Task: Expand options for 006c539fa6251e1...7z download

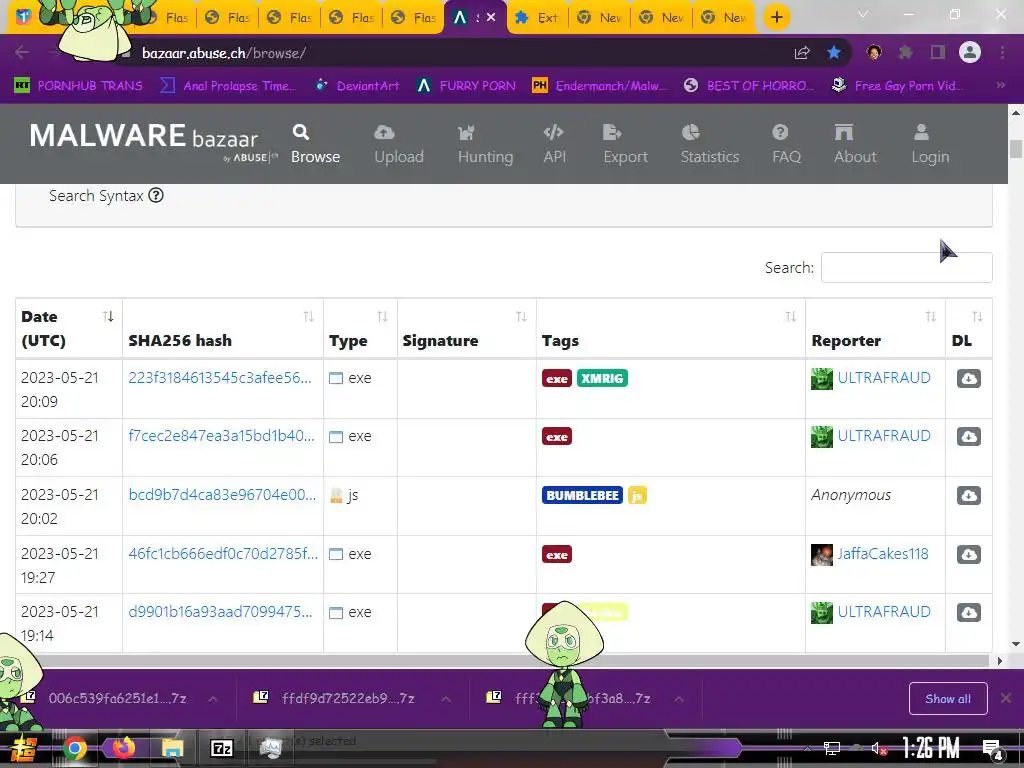Action: [213, 699]
